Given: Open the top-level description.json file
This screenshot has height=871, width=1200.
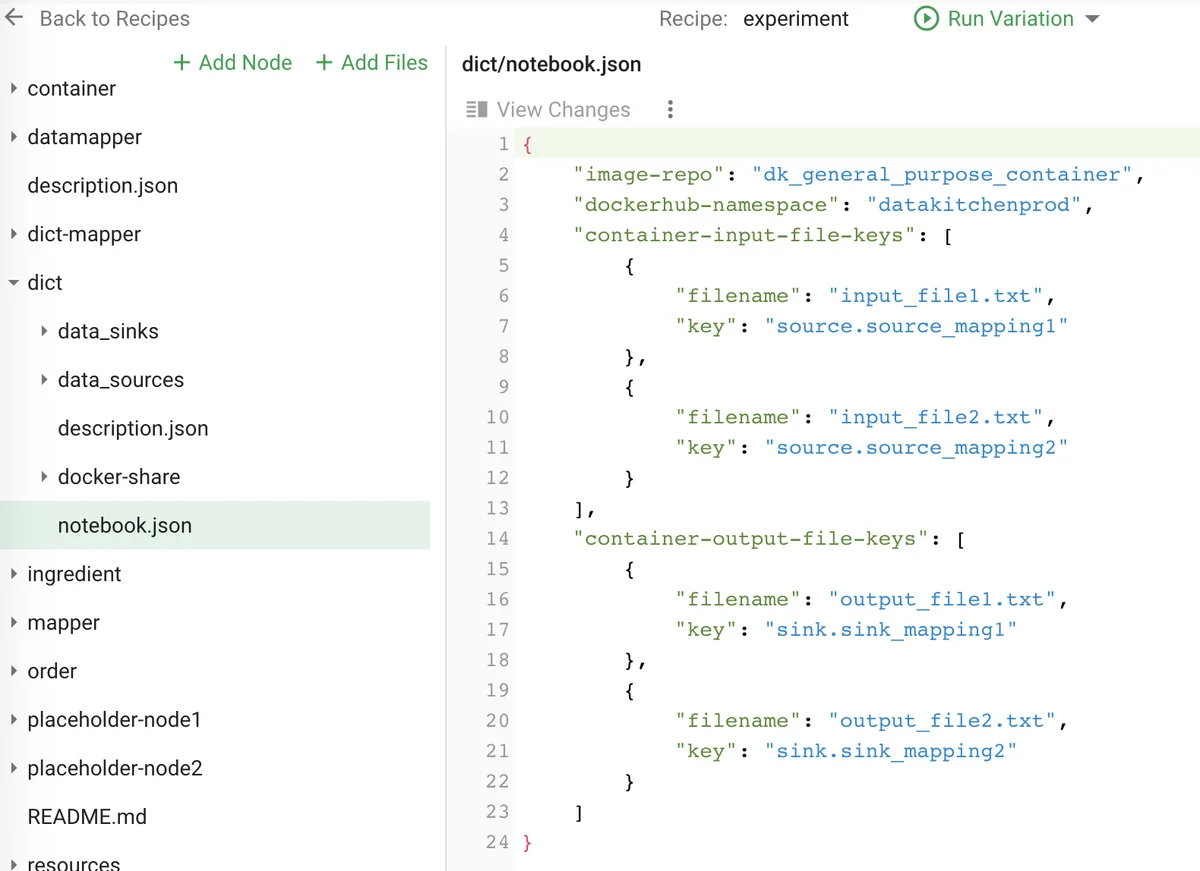Looking at the screenshot, I should click(x=102, y=186).
